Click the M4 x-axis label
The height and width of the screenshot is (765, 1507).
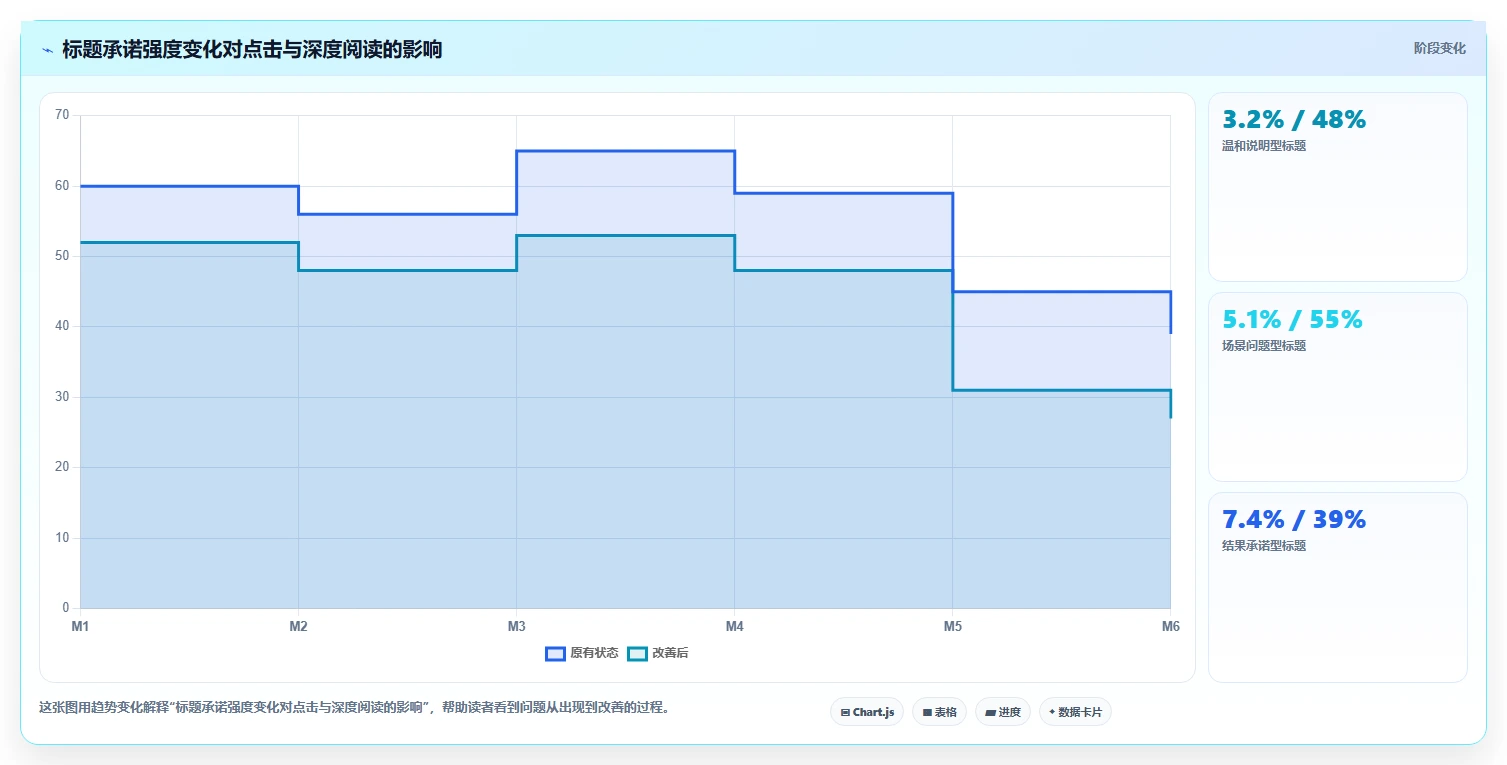click(x=734, y=627)
